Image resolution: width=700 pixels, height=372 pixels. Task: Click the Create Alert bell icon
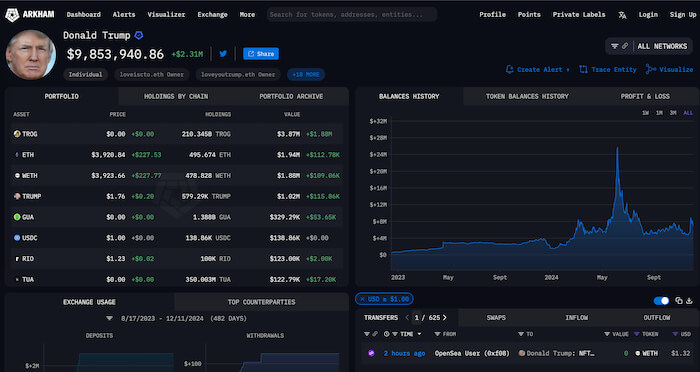(509, 69)
